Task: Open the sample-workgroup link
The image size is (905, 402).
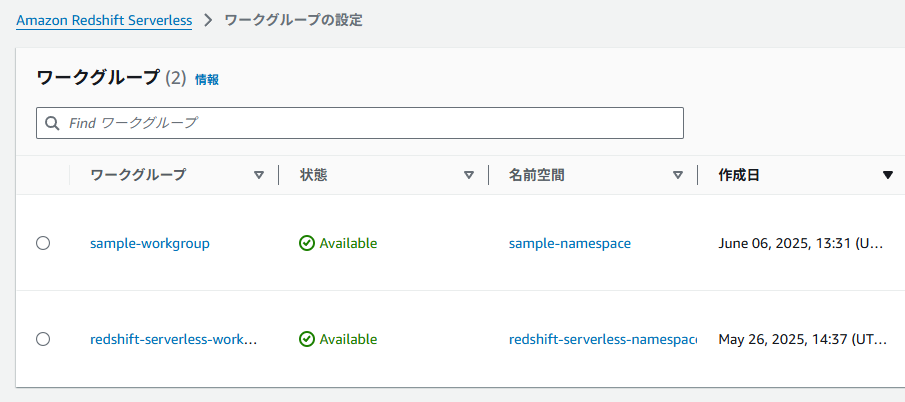Action: [150, 243]
